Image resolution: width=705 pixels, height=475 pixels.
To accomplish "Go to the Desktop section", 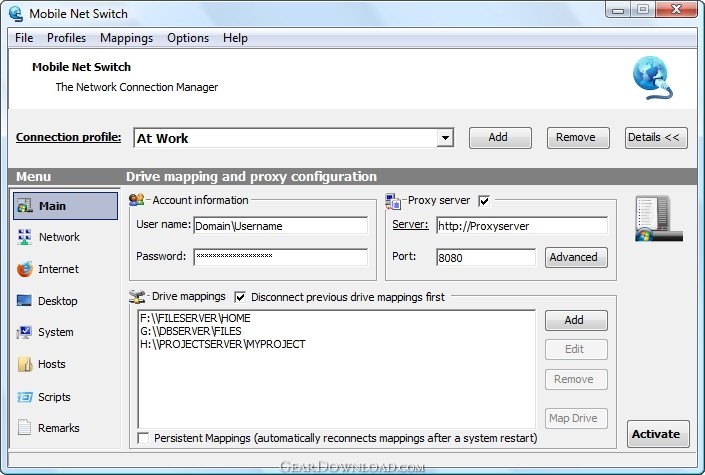I will coord(58,300).
